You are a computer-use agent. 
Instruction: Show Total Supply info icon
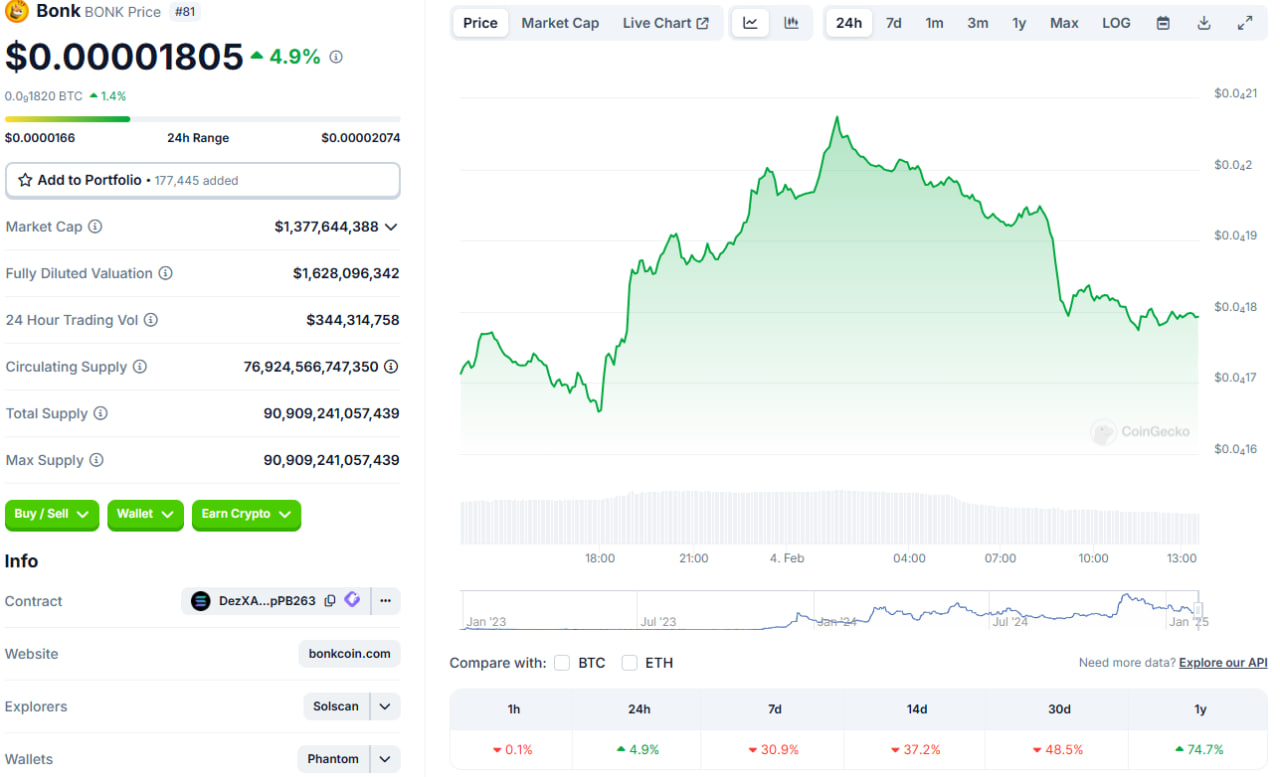coord(101,413)
